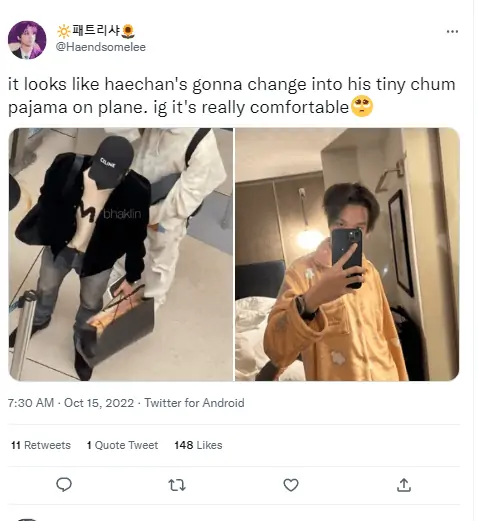Image resolution: width=478 pixels, height=521 pixels.
Task: Click the pleading emoji after 'comfortable'
Action: (362, 107)
